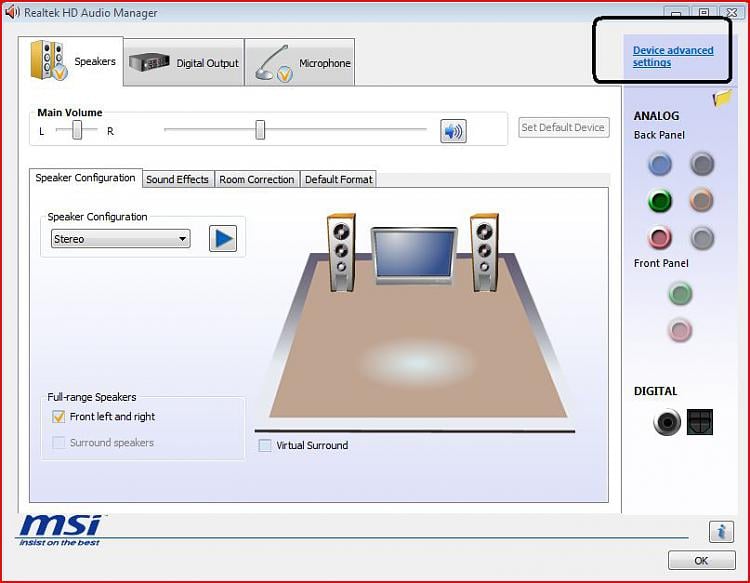The height and width of the screenshot is (583, 750).
Task: Click the Microphone device icon
Action: pyautogui.click(x=274, y=64)
